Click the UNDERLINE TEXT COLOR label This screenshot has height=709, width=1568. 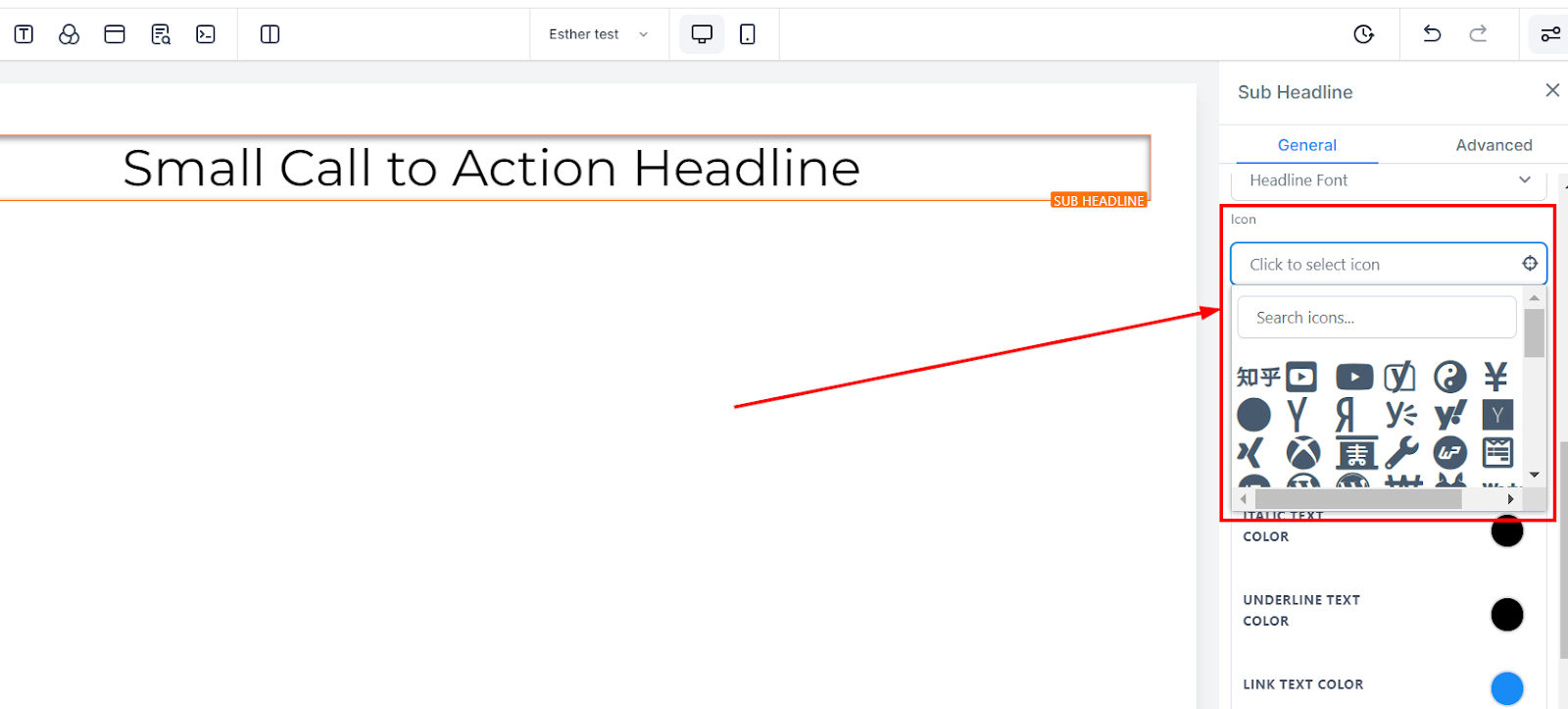point(1301,610)
